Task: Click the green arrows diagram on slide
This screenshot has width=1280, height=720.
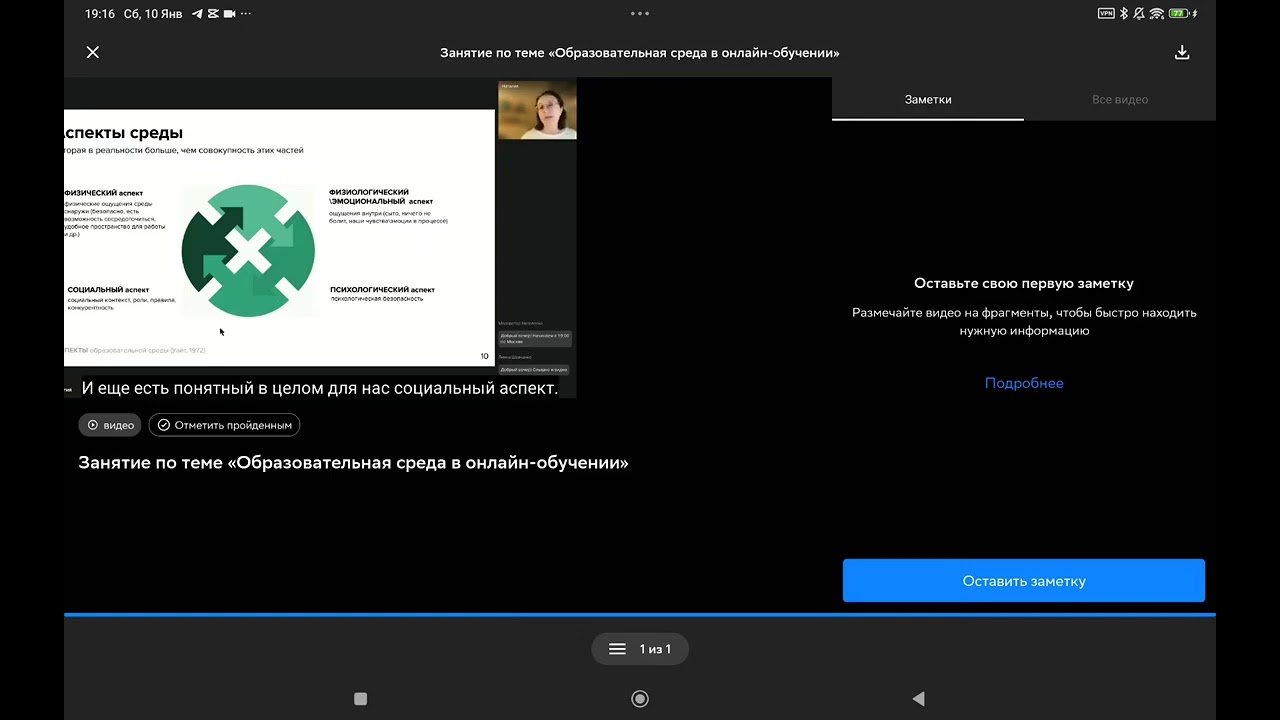Action: click(x=248, y=251)
